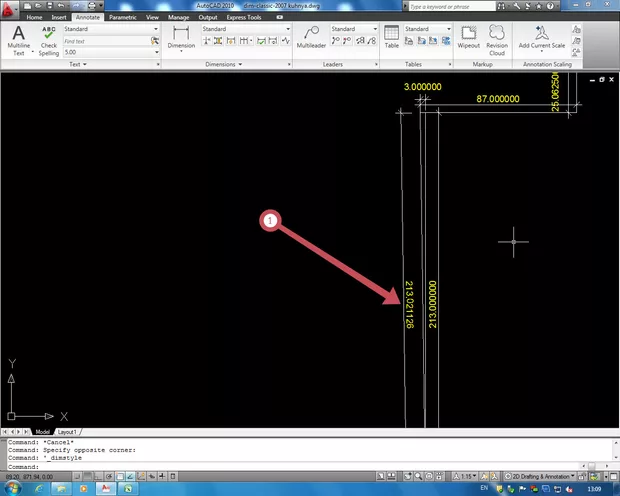Expand the dimension style Standard dropdown
This screenshot has height=496, width=620.
246,29
